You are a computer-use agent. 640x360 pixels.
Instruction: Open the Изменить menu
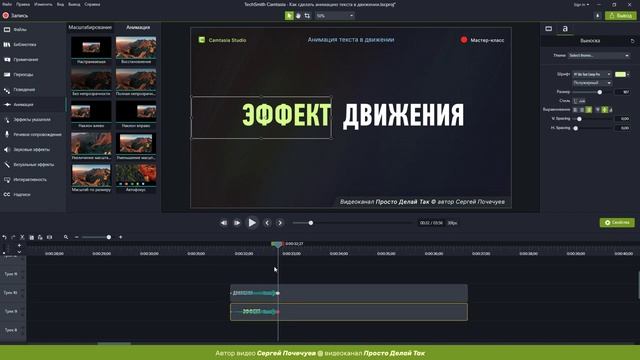pos(43,4)
